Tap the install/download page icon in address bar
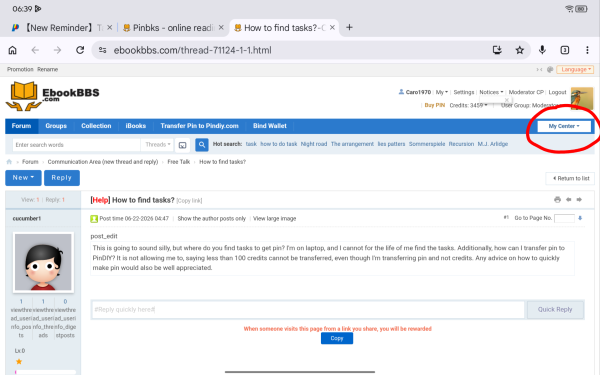 pos(497,50)
